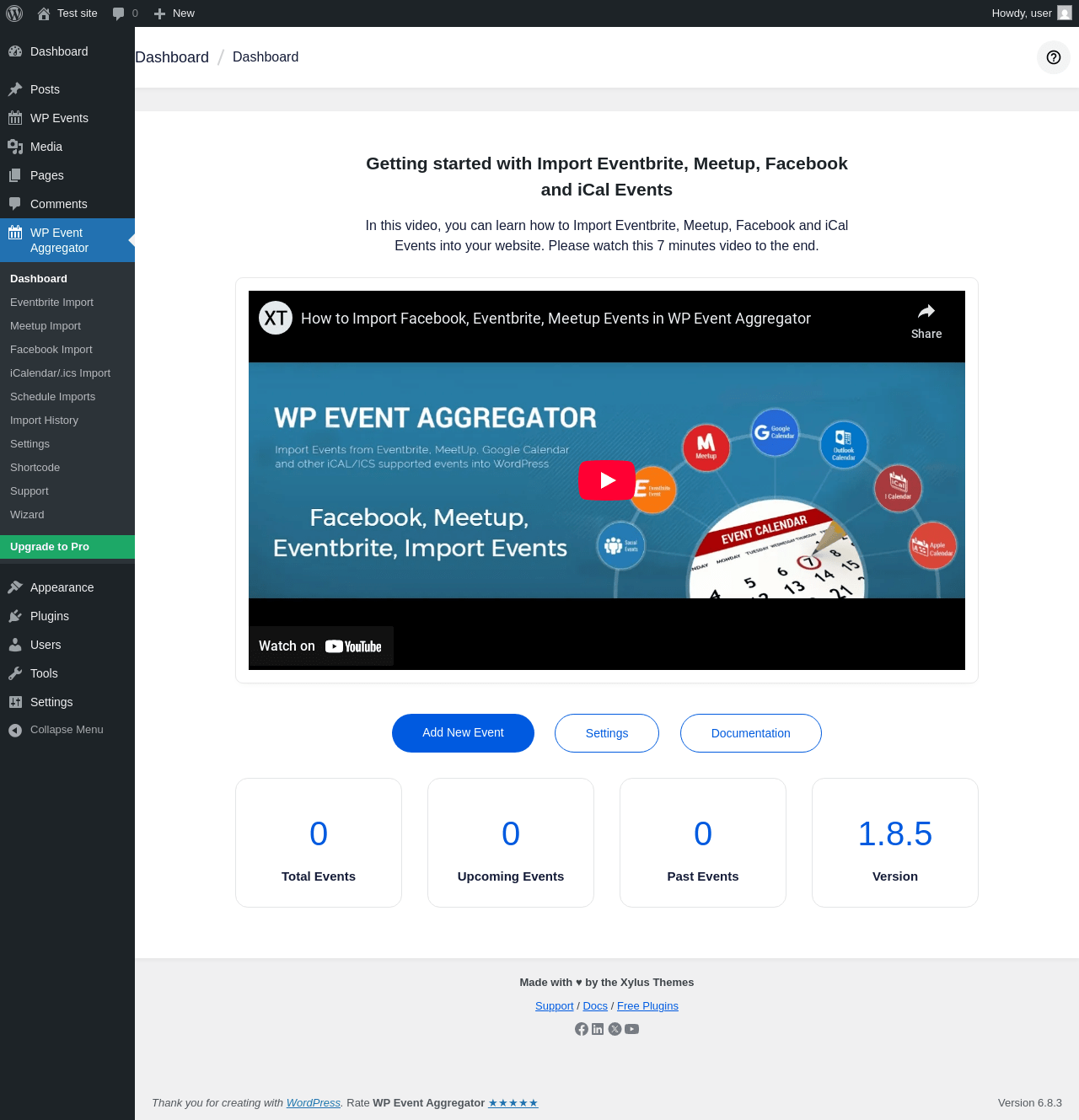Follow the Support link in the footer
The height and width of the screenshot is (1120, 1079).
click(554, 1006)
